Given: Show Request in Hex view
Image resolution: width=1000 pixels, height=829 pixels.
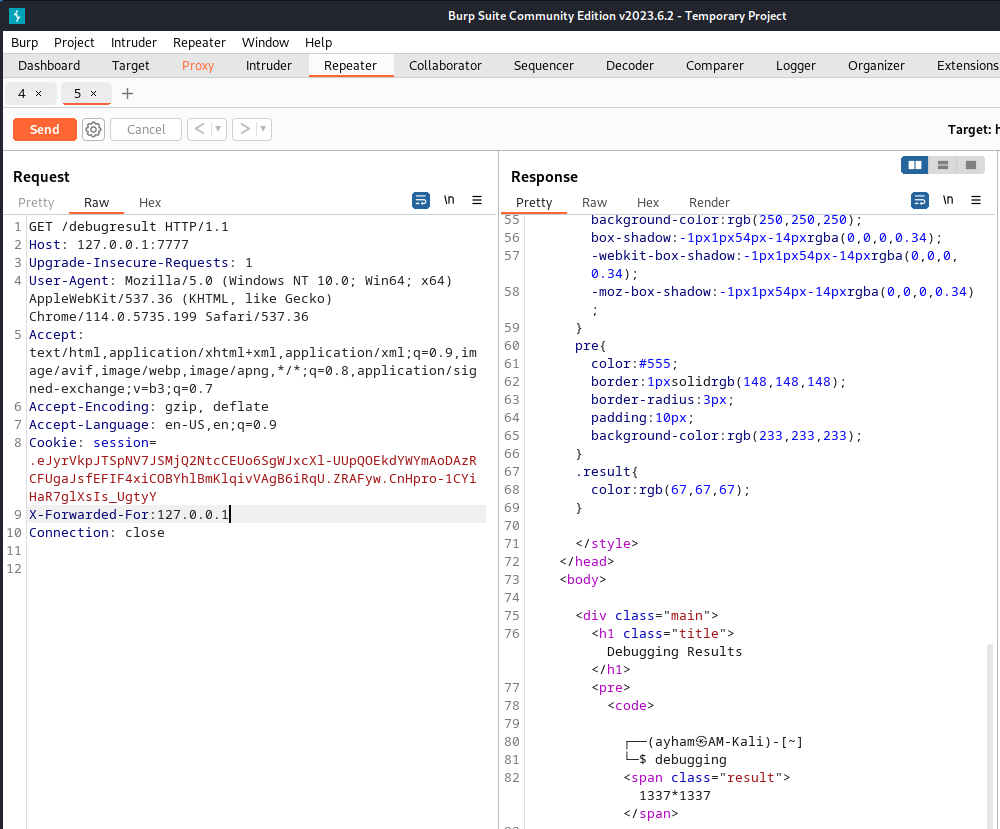Looking at the screenshot, I should [150, 203].
